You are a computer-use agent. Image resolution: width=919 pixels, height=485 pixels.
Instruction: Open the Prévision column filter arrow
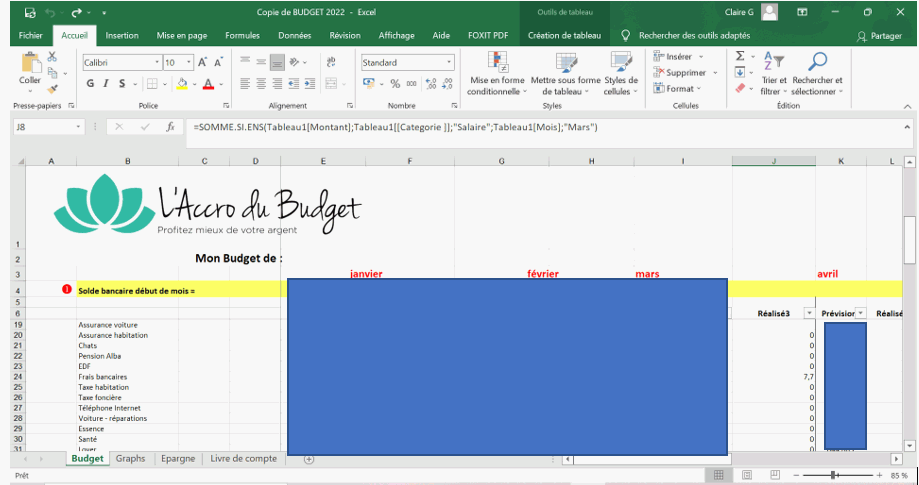(860, 313)
